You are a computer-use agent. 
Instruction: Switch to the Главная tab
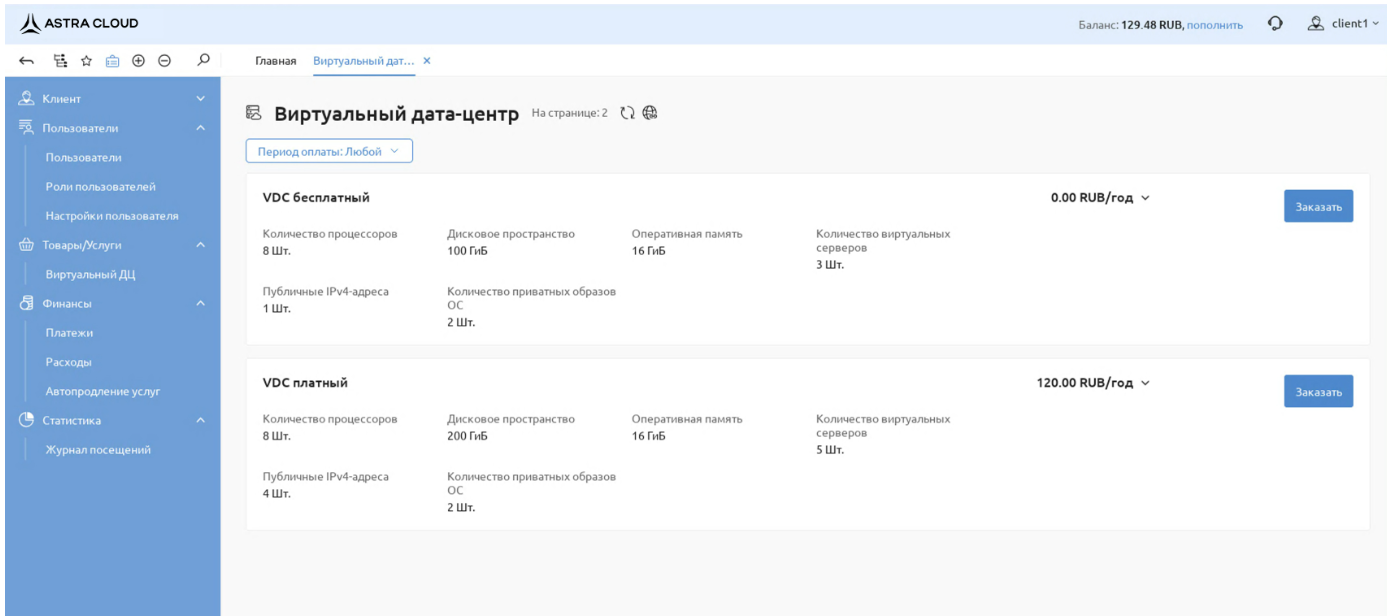(276, 61)
